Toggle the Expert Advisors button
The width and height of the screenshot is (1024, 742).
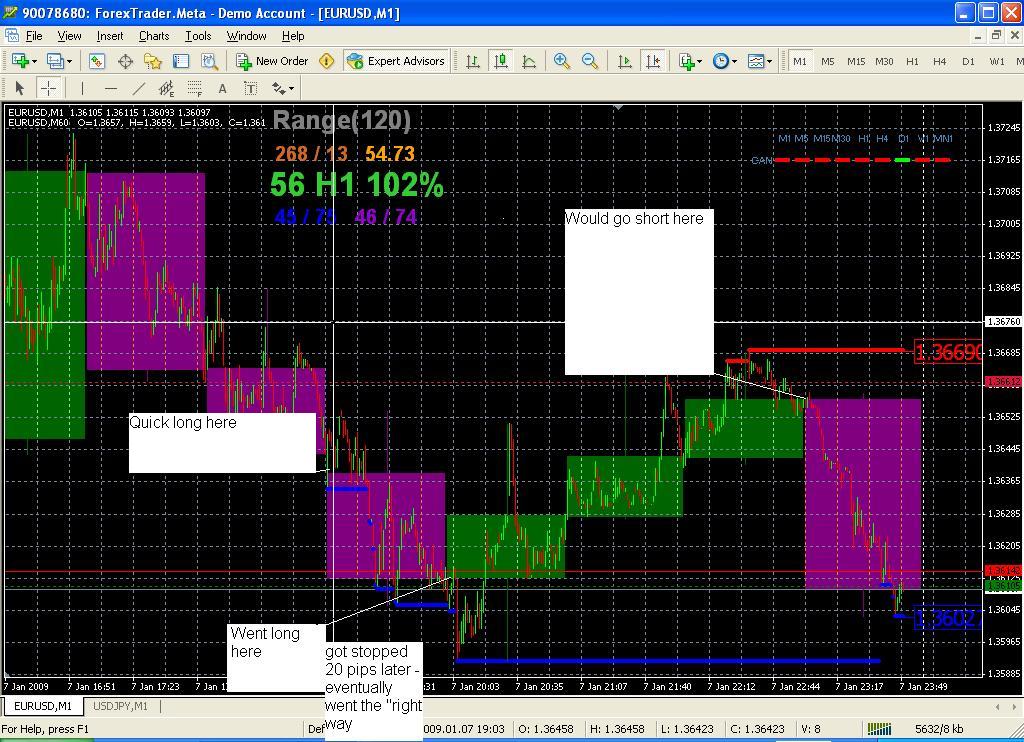tap(395, 61)
